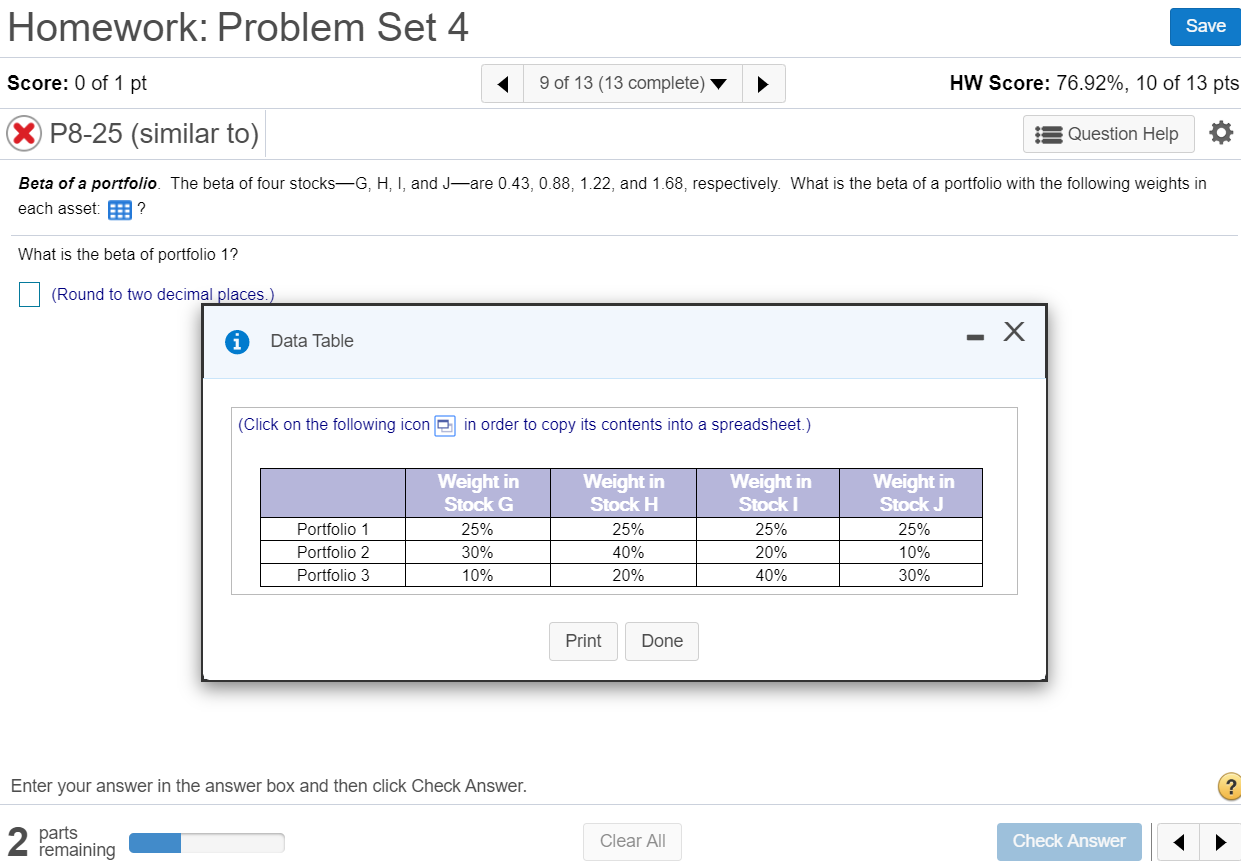Click the info icon in Data Table dialog
The image size is (1241, 868).
[237, 341]
